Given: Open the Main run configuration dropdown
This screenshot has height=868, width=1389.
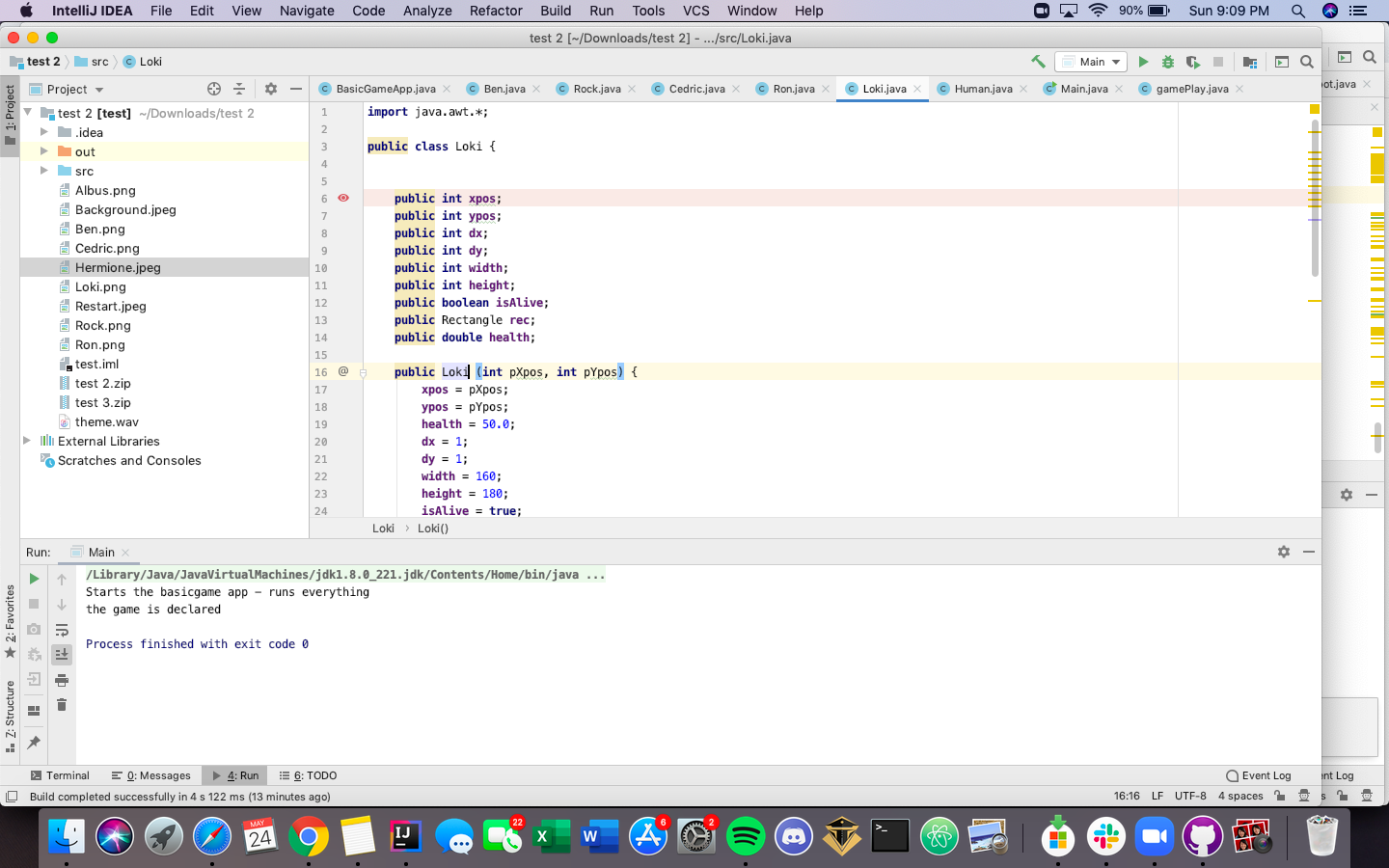Looking at the screenshot, I should [1093, 62].
